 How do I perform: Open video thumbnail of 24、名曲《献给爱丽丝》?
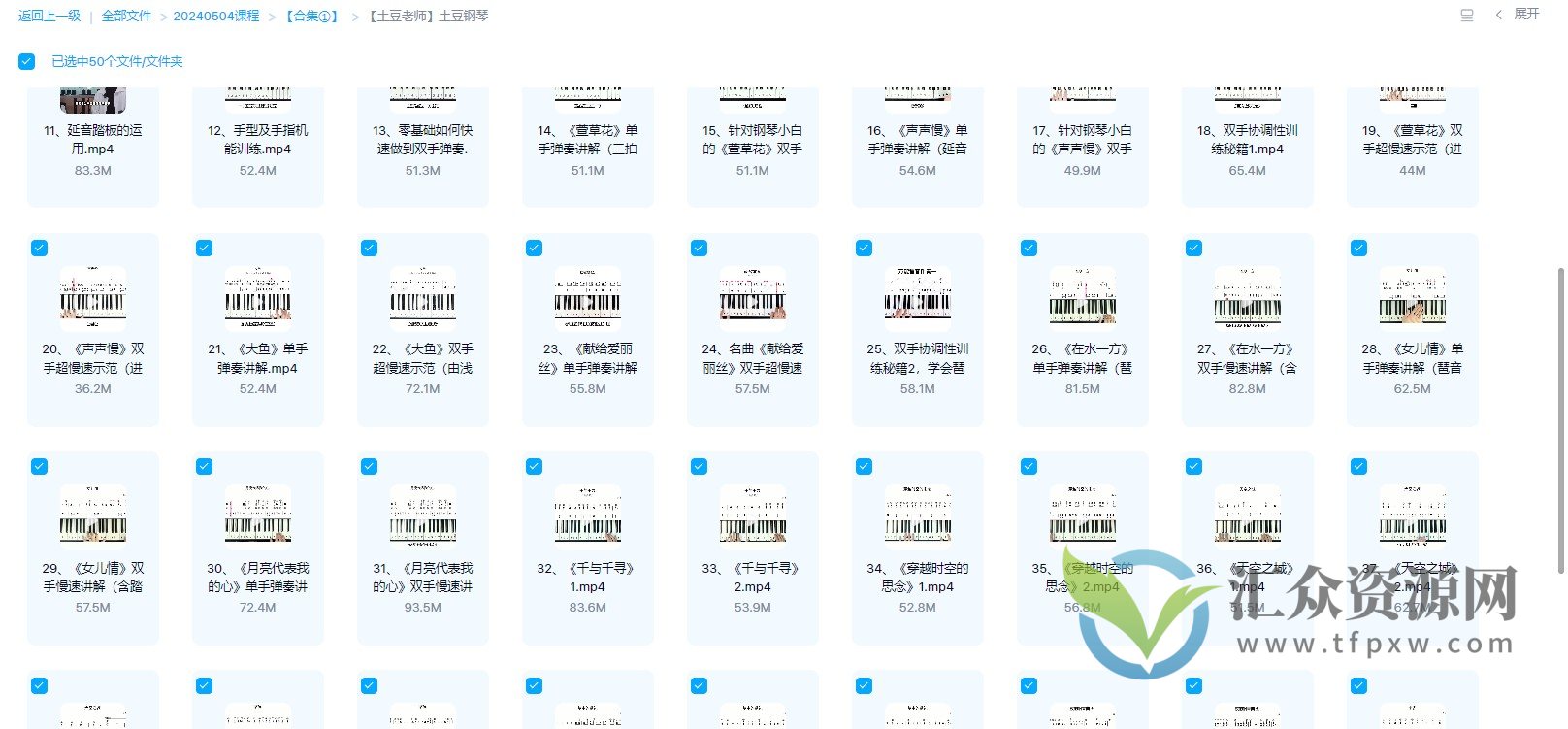click(x=753, y=298)
